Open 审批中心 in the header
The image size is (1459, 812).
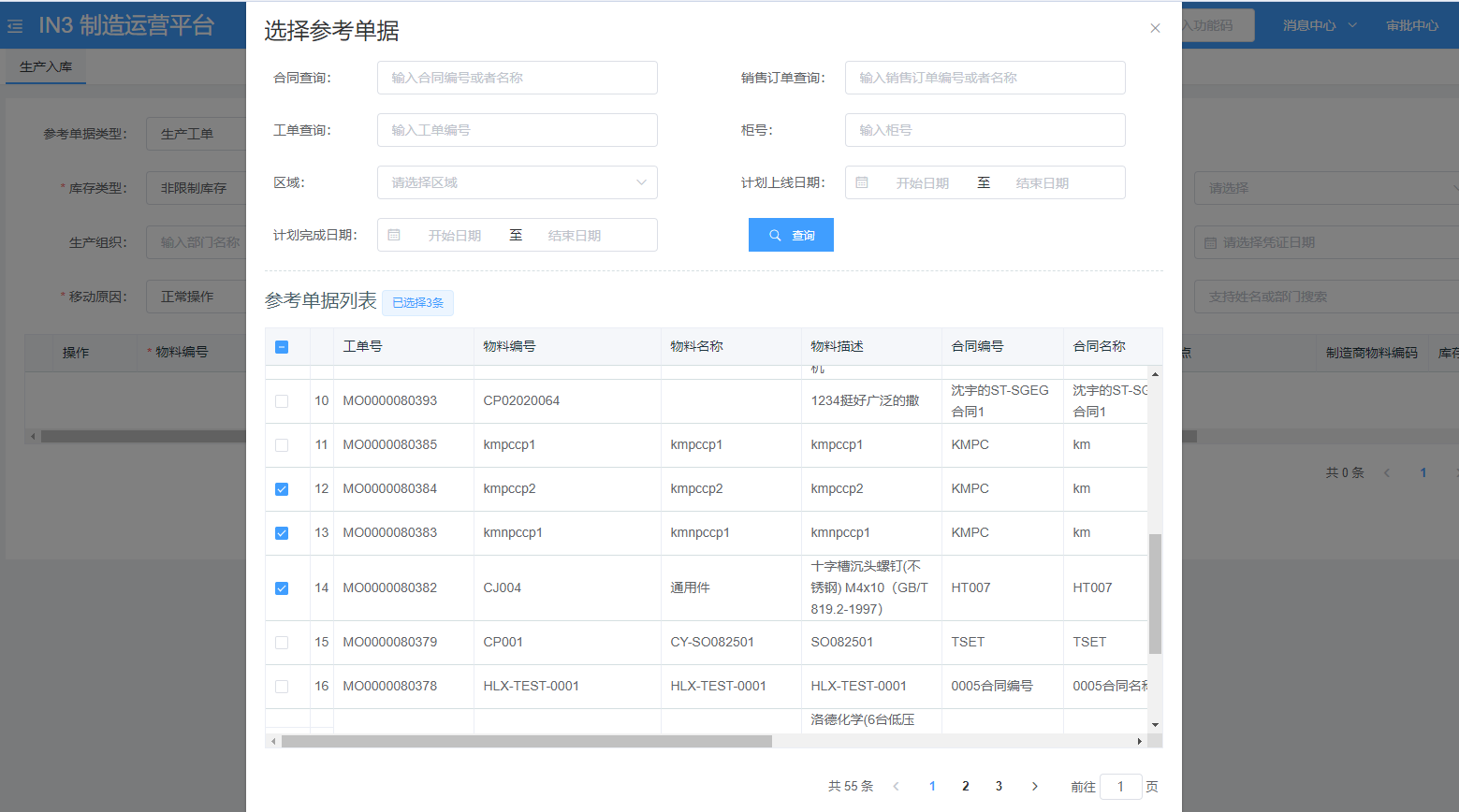pos(1411,25)
